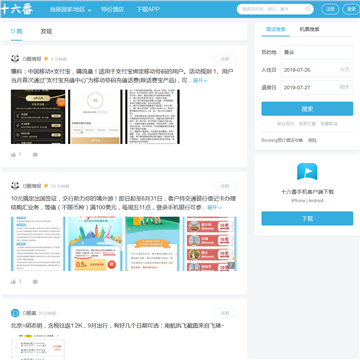360x360 pixels.
Task: Open the 特价酒店 page
Action: [x=112, y=9]
